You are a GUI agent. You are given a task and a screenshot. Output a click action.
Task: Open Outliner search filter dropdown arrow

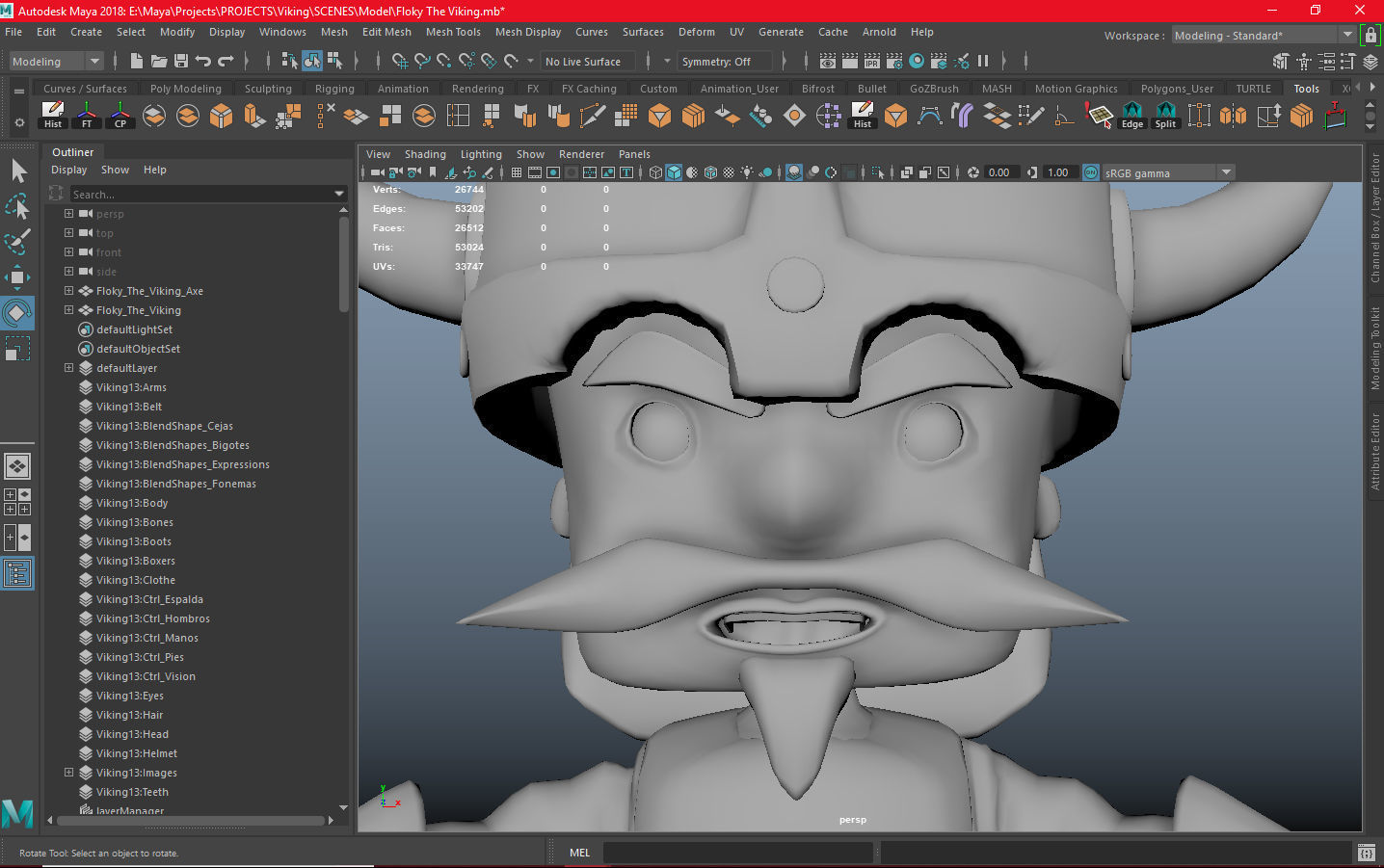[338, 194]
